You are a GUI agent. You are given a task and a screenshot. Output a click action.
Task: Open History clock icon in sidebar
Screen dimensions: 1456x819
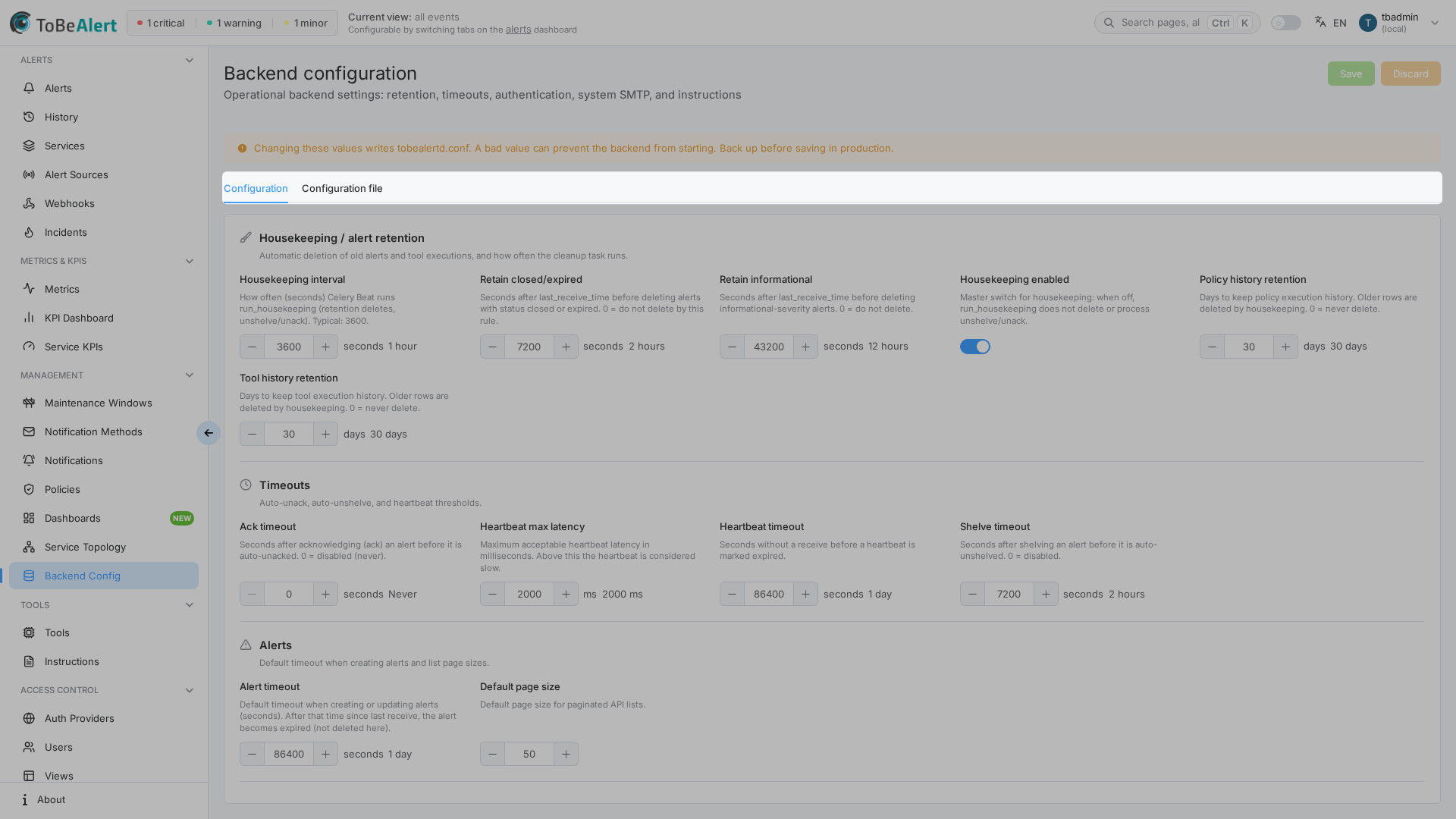click(x=29, y=117)
